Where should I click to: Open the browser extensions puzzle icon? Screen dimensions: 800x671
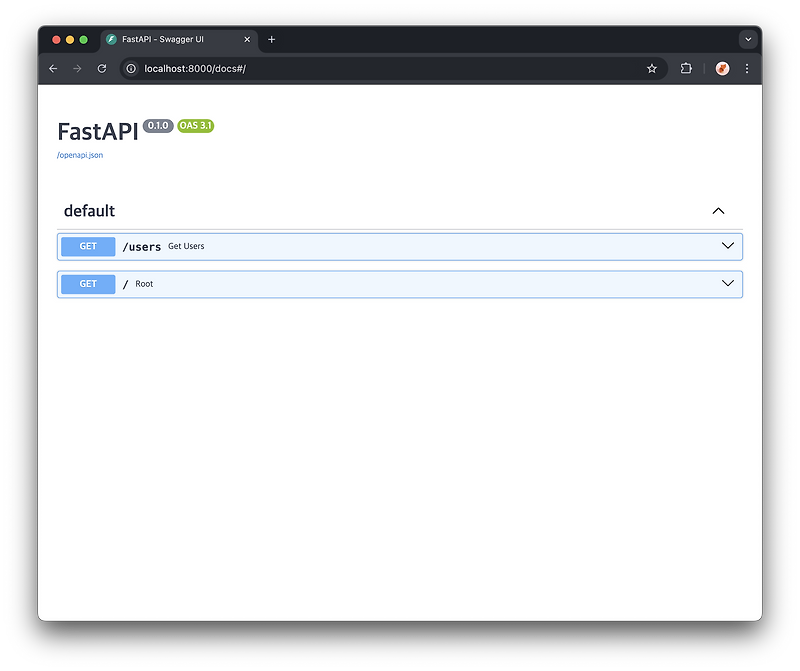[686, 69]
